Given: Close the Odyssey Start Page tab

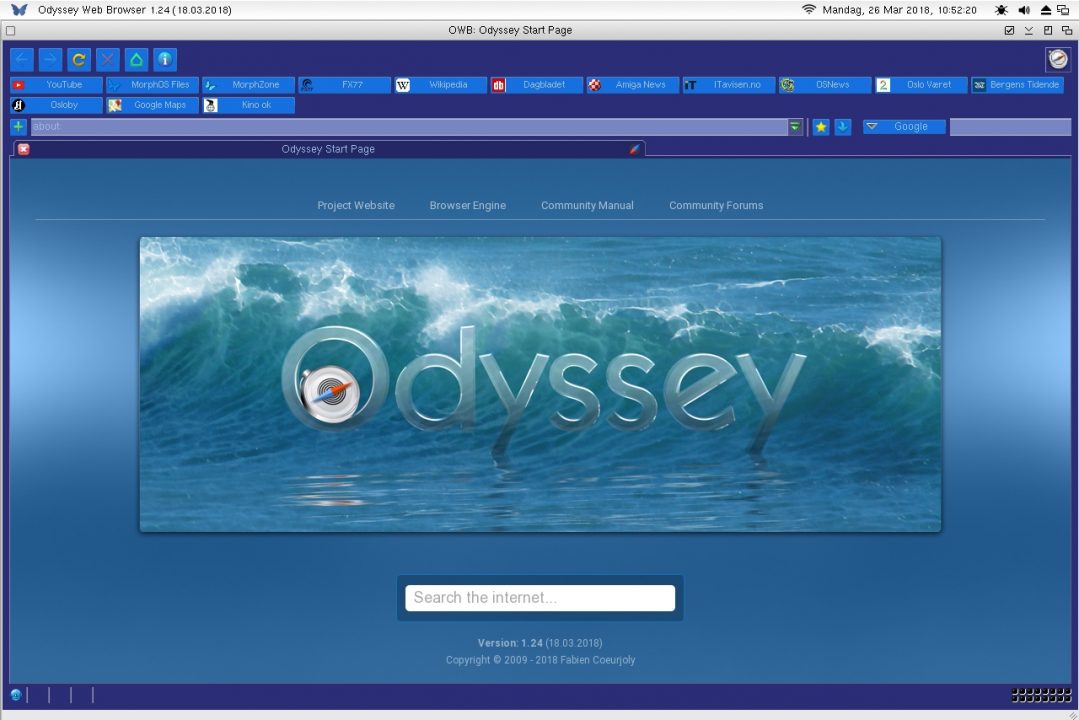Looking at the screenshot, I should [23, 149].
